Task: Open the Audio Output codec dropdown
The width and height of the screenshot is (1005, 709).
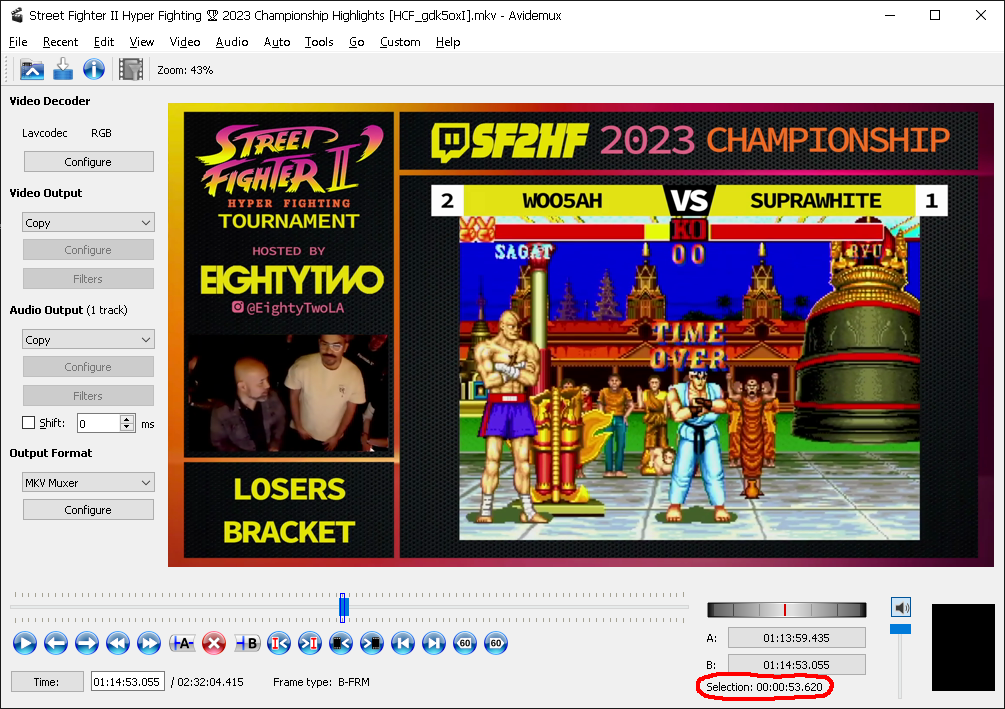Action: coord(88,340)
